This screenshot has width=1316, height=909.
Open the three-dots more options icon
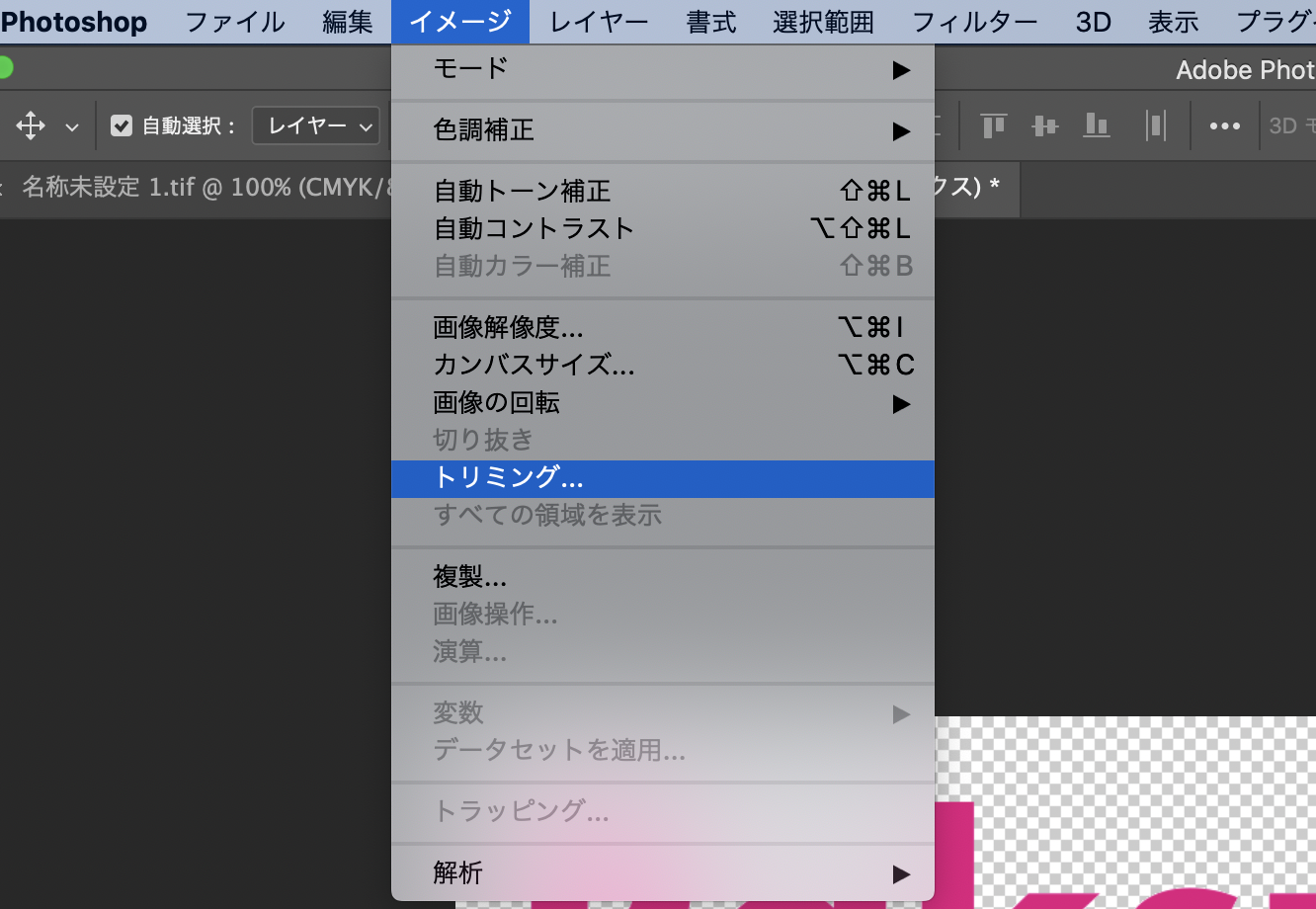point(1224,125)
